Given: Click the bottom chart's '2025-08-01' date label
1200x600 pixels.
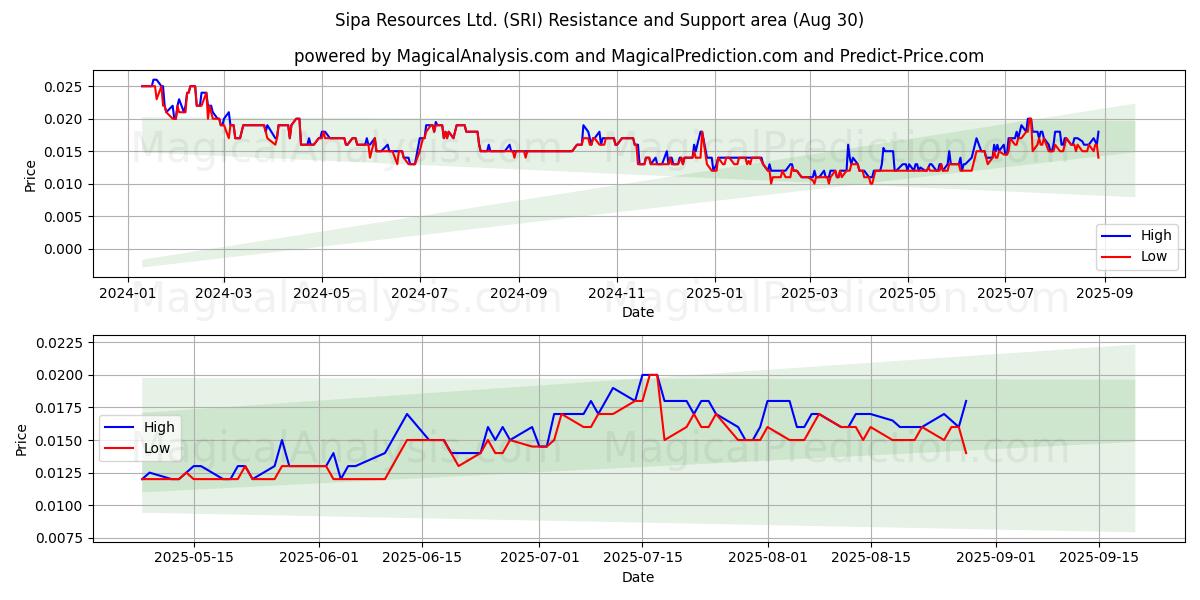Looking at the screenshot, I should pyautogui.click(x=768, y=558).
